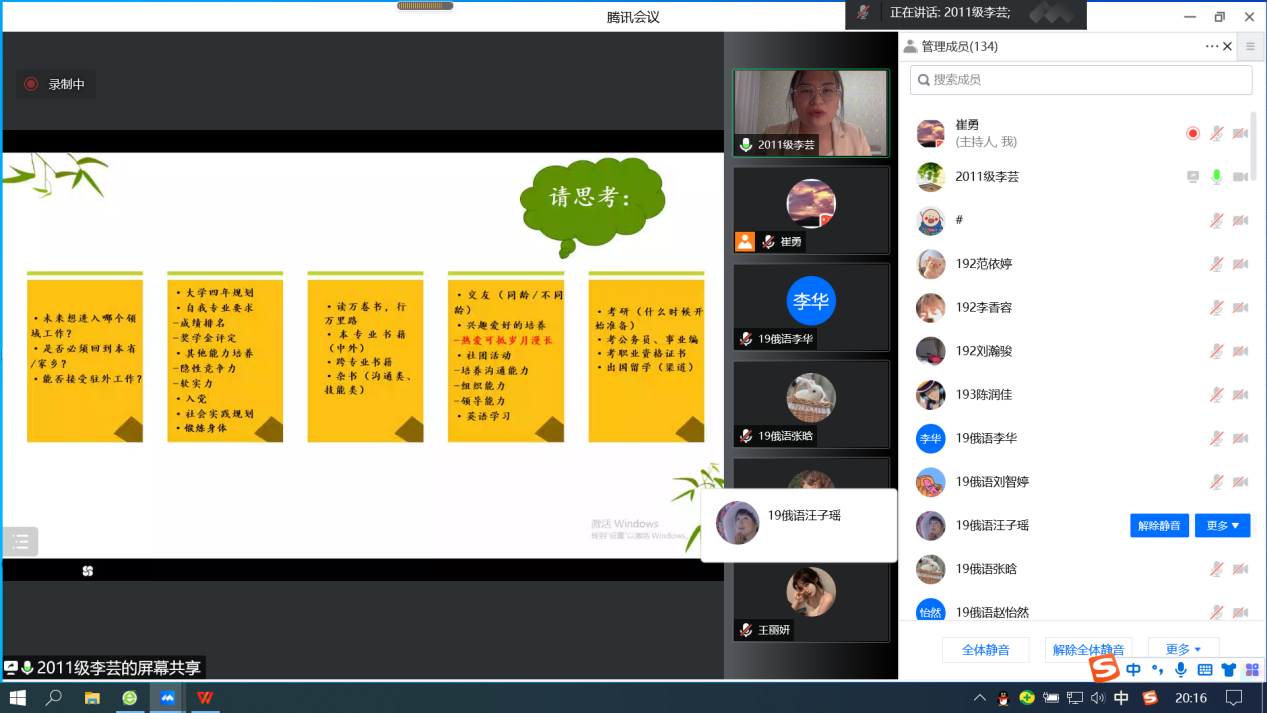Toggle microphone mute for 192范依婷
1267x713 pixels.
1216,264
